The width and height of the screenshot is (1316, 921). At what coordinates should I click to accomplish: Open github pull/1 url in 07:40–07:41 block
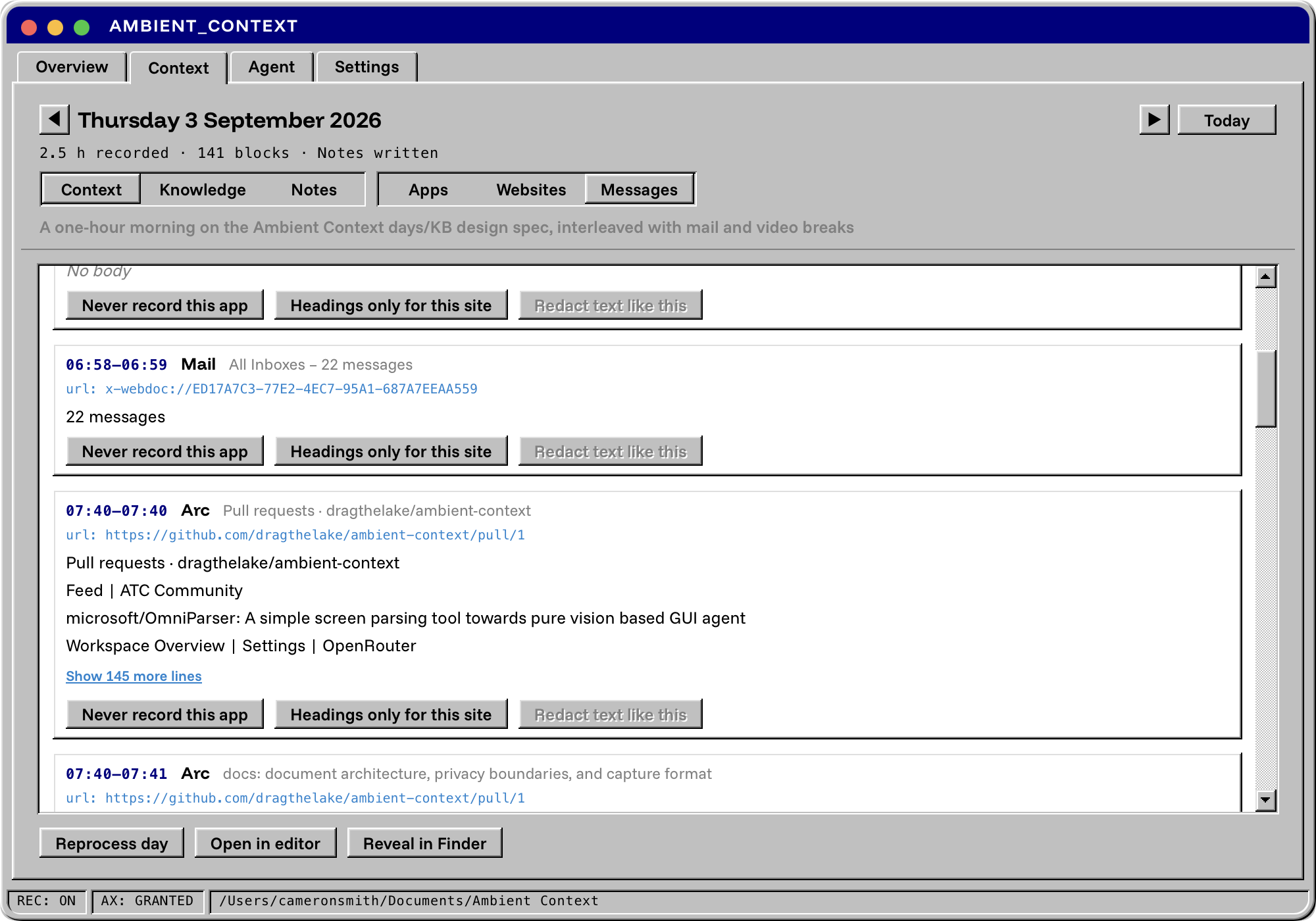click(295, 798)
